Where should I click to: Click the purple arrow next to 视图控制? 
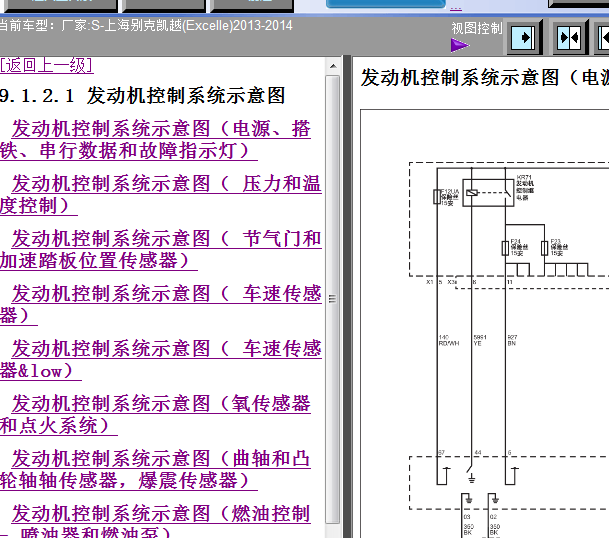(x=460, y=45)
